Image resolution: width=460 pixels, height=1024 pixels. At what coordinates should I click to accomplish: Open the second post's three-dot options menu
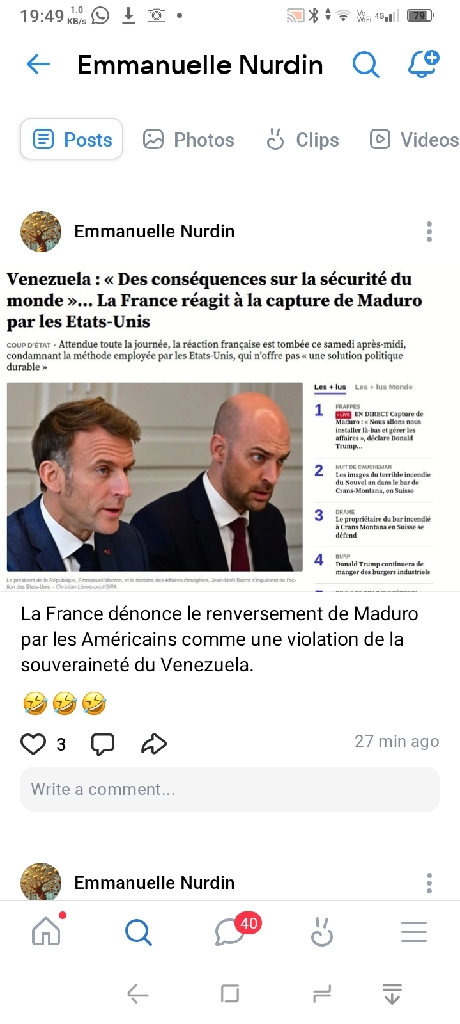coord(429,883)
